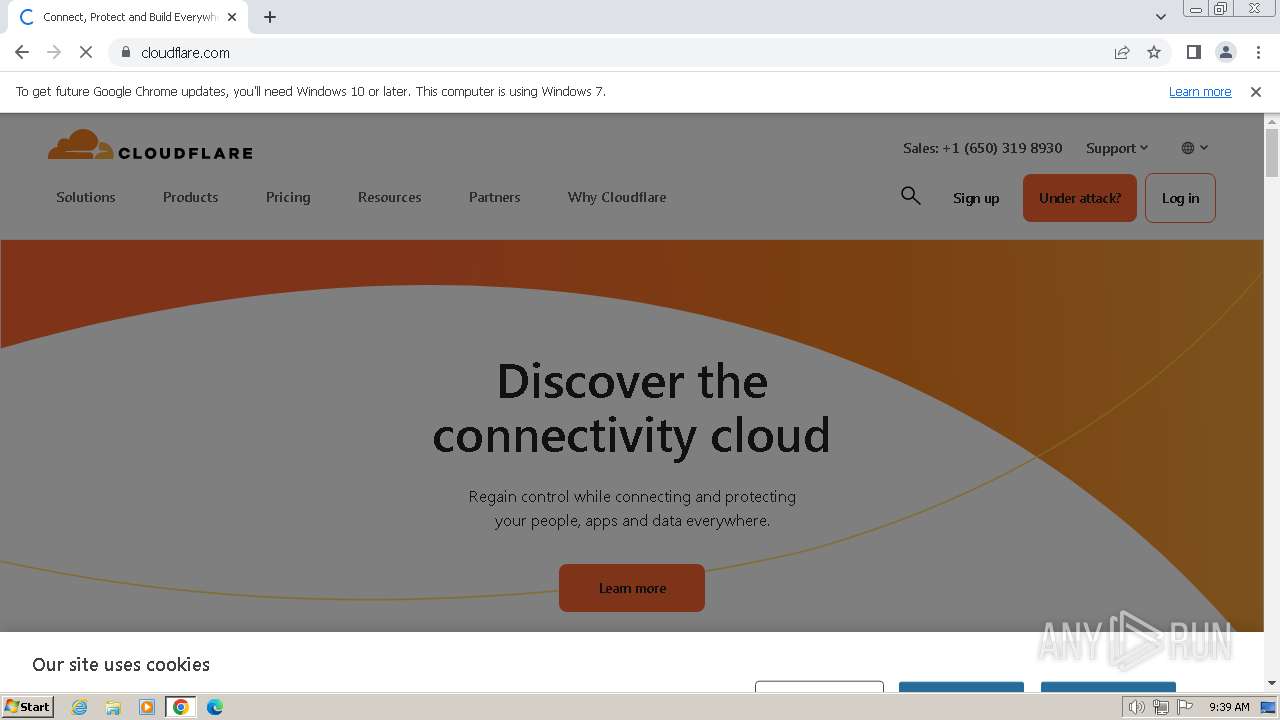Open File Explorer from taskbar
Image resolution: width=1280 pixels, height=720 pixels.
pyautogui.click(x=113, y=707)
